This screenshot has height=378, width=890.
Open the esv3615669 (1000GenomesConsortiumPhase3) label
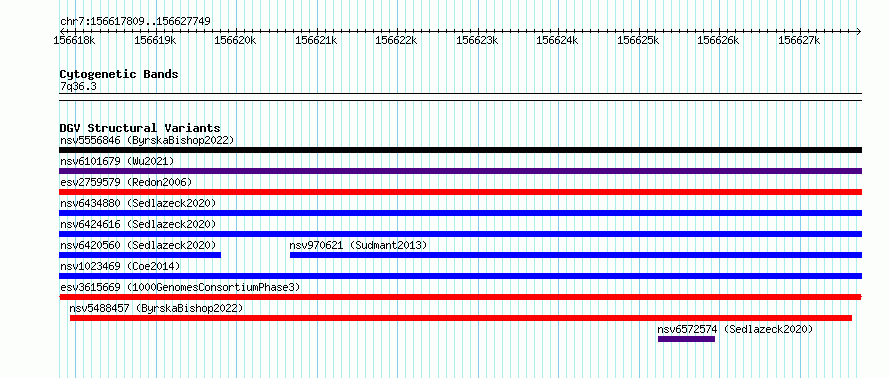click(180, 287)
